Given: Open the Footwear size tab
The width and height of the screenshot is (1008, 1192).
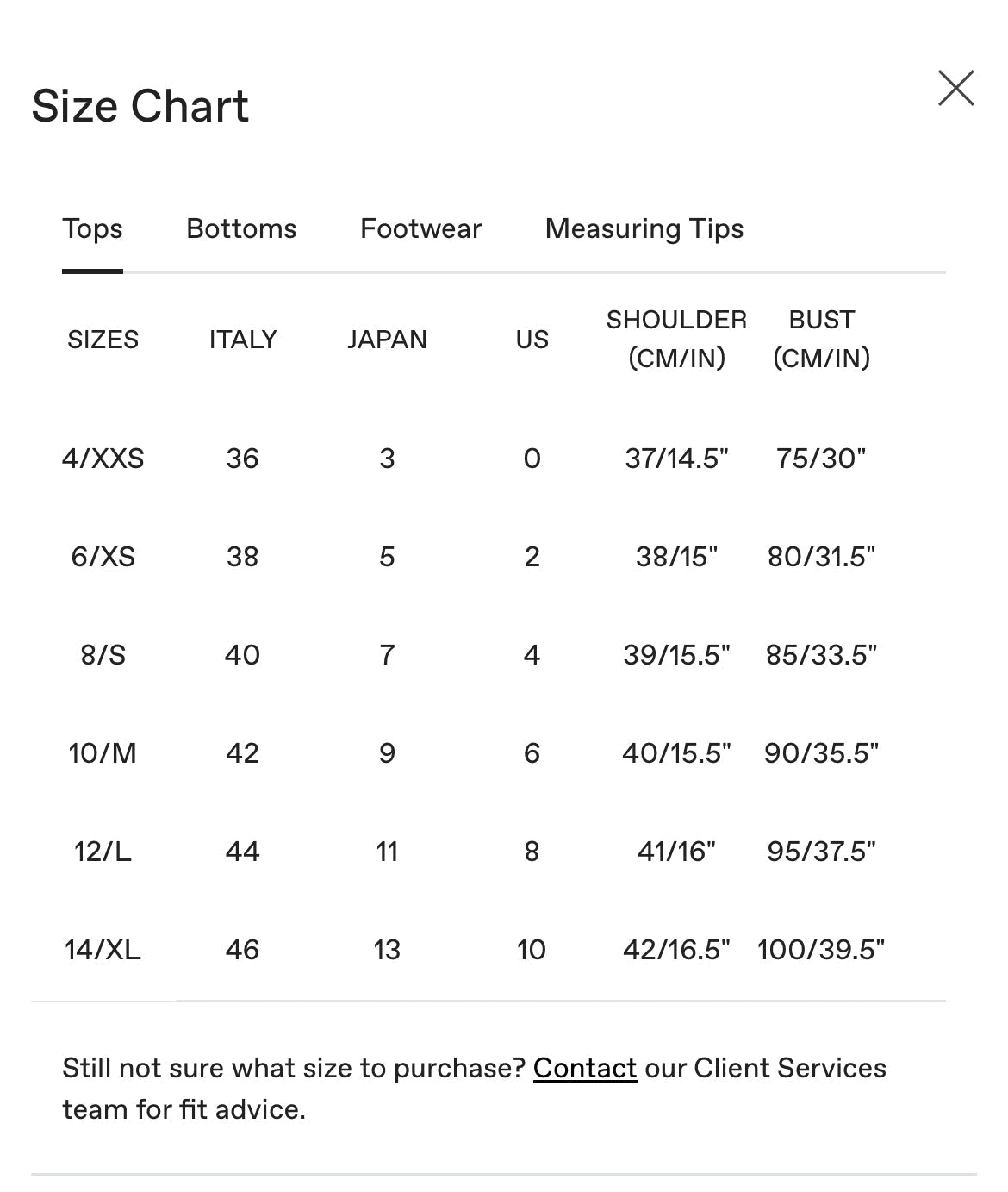Looking at the screenshot, I should tap(420, 228).
